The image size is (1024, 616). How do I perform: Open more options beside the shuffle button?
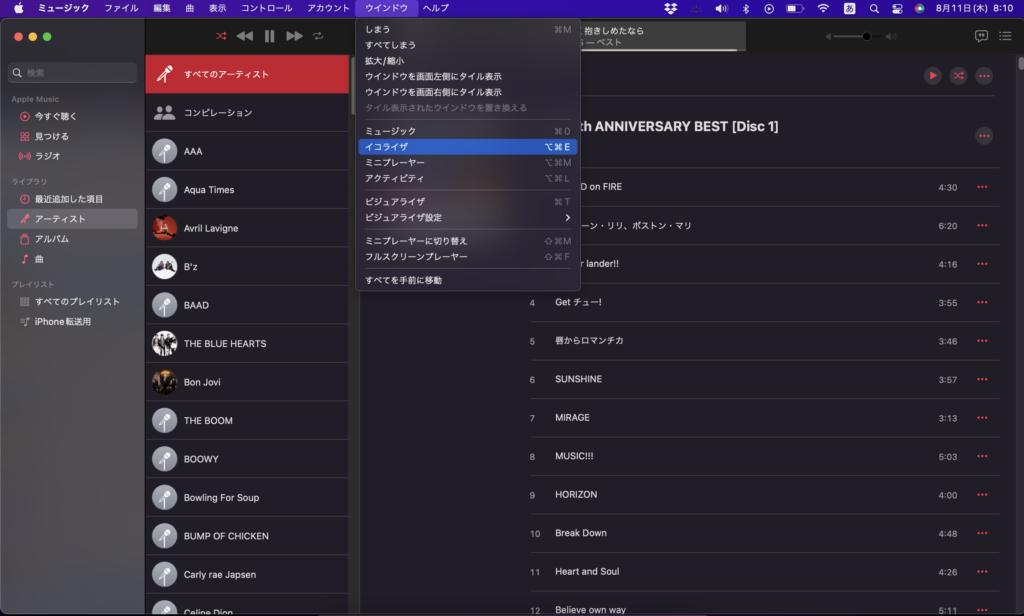click(984, 76)
